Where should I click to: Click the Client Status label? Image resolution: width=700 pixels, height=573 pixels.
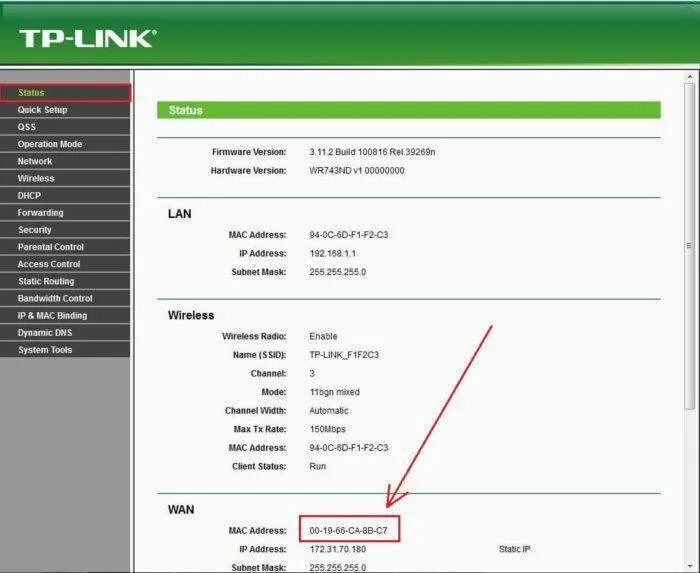(x=259, y=466)
